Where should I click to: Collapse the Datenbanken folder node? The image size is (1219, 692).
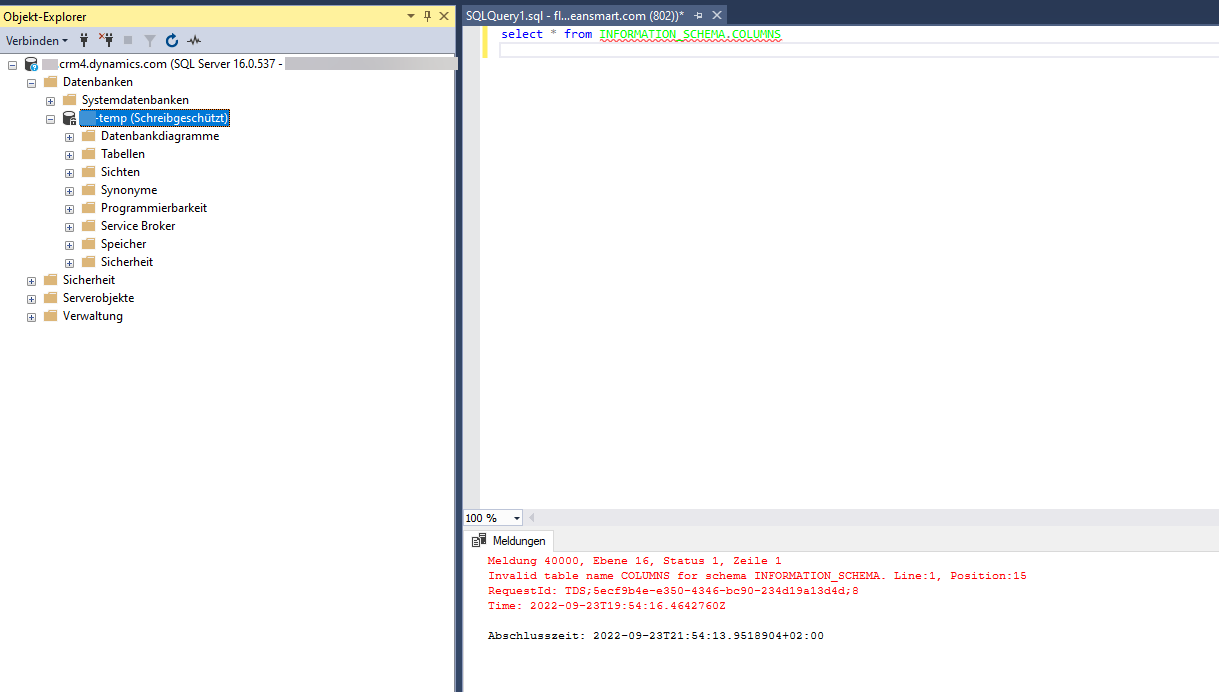(31, 81)
